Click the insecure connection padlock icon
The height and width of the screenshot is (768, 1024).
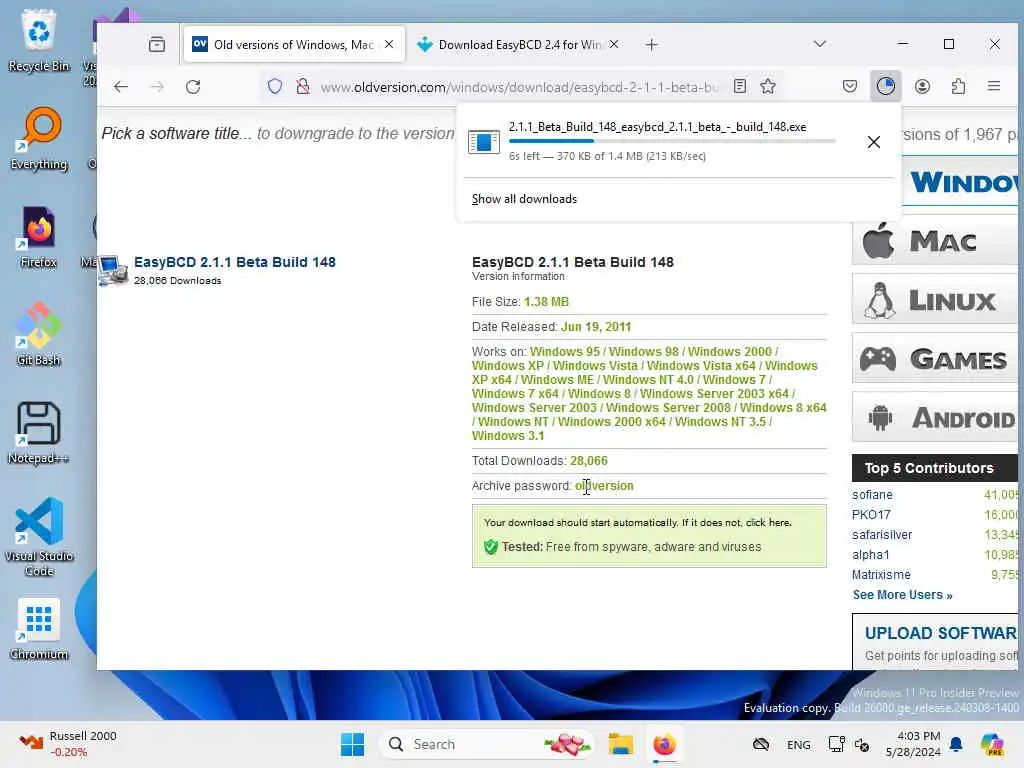tap(302, 86)
